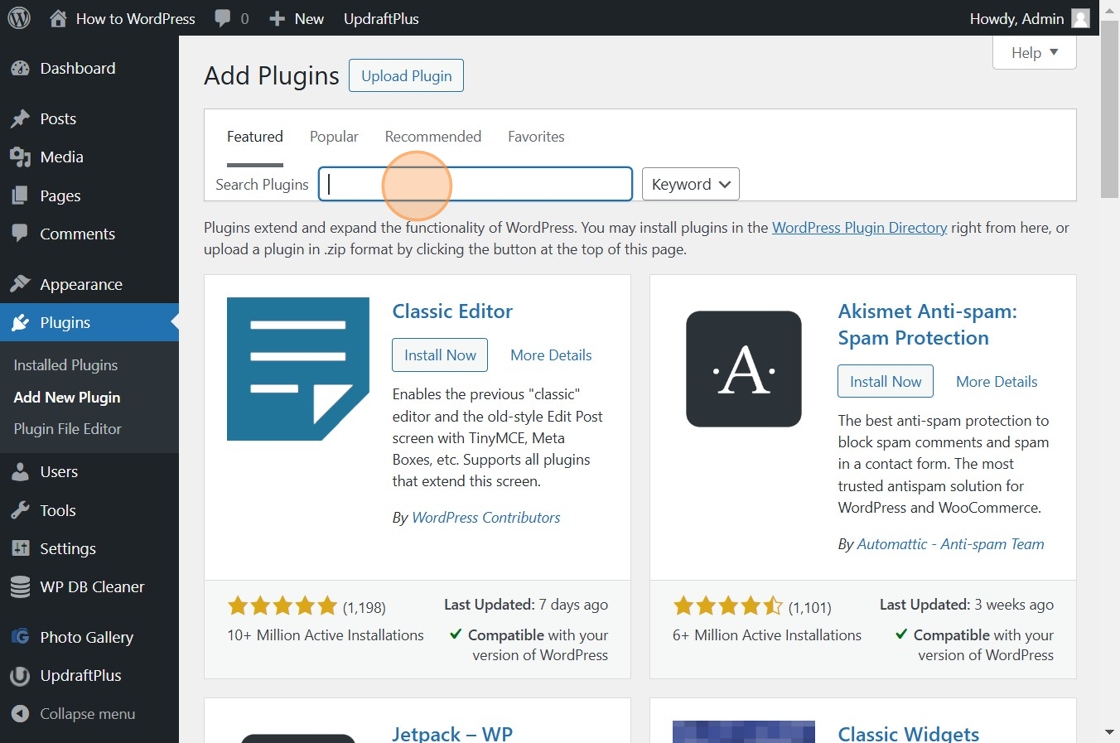The width and height of the screenshot is (1120, 743).
Task: Open Installed Plugins submenu item
Action: pyautogui.click(x=66, y=365)
